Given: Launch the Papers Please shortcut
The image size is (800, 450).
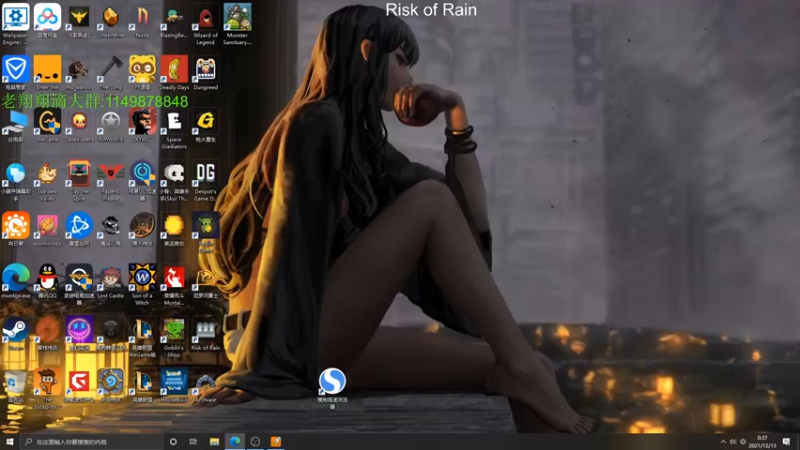Looking at the screenshot, I should (x=110, y=181).
